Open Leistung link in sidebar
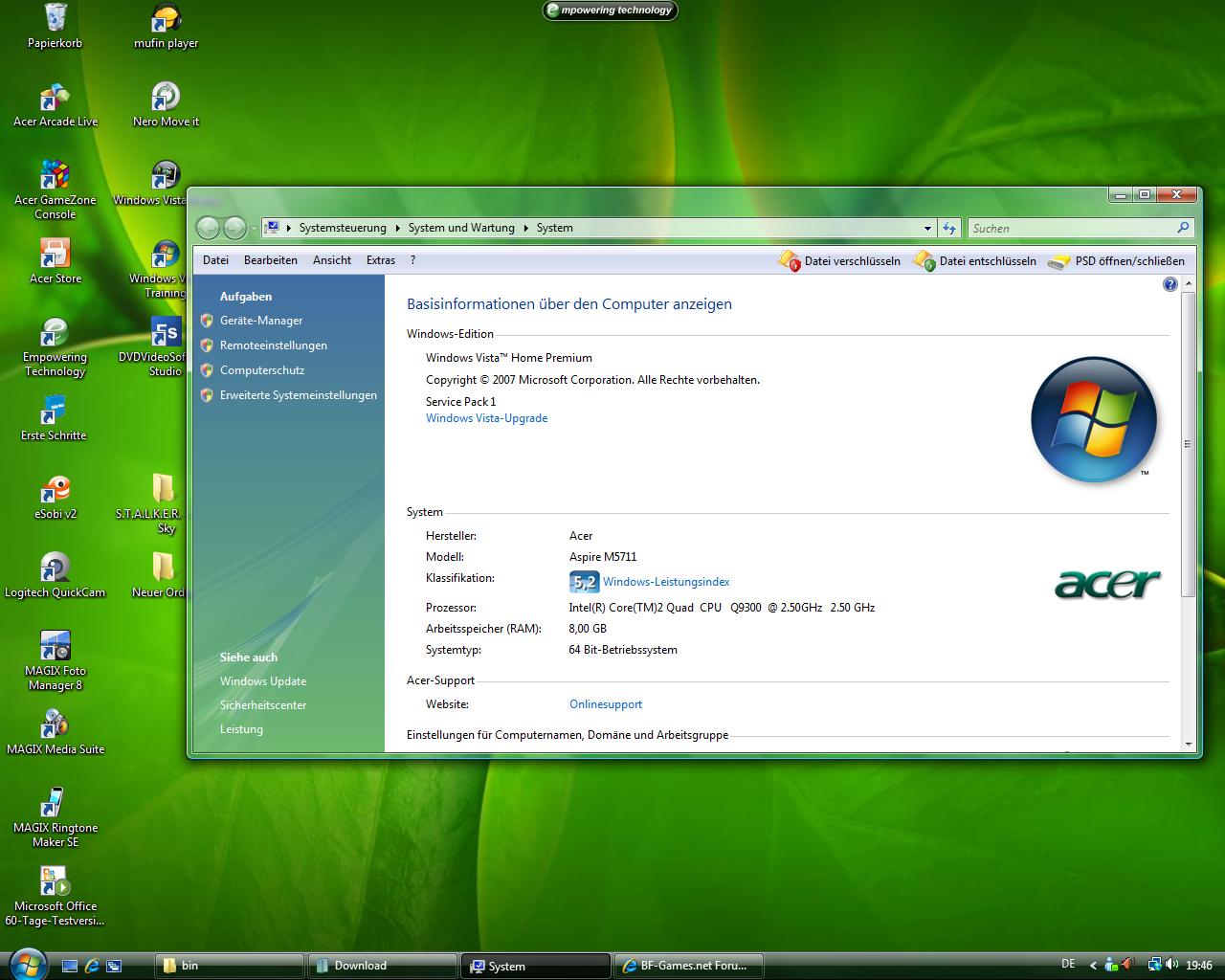This screenshot has height=980, width=1225. 241,729
